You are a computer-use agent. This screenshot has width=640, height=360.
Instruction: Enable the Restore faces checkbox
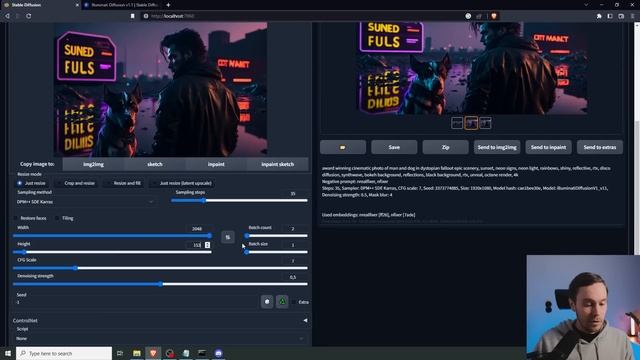16,218
